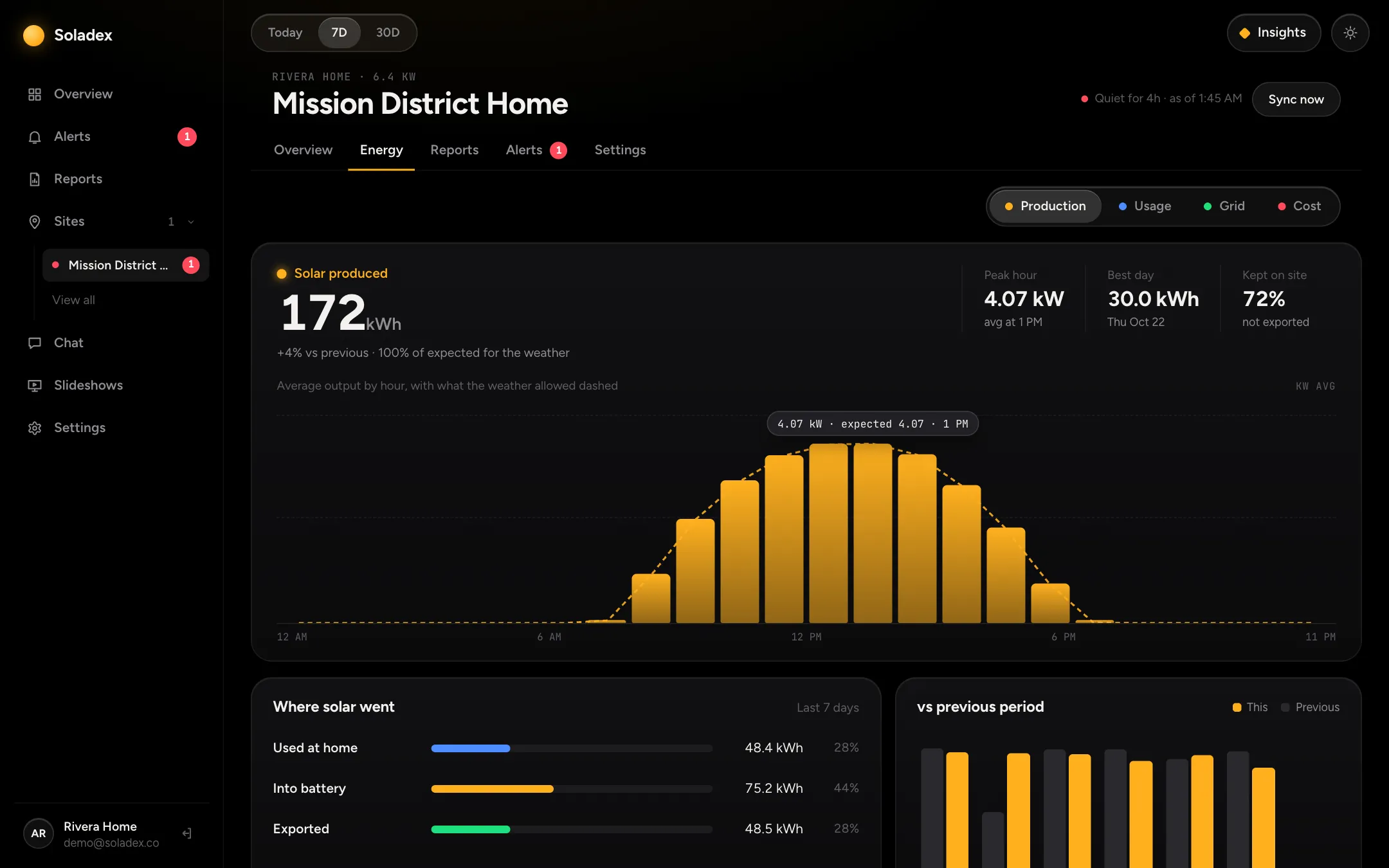The width and height of the screenshot is (1389, 868).
Task: Open the Overview page tab
Action: point(303,150)
